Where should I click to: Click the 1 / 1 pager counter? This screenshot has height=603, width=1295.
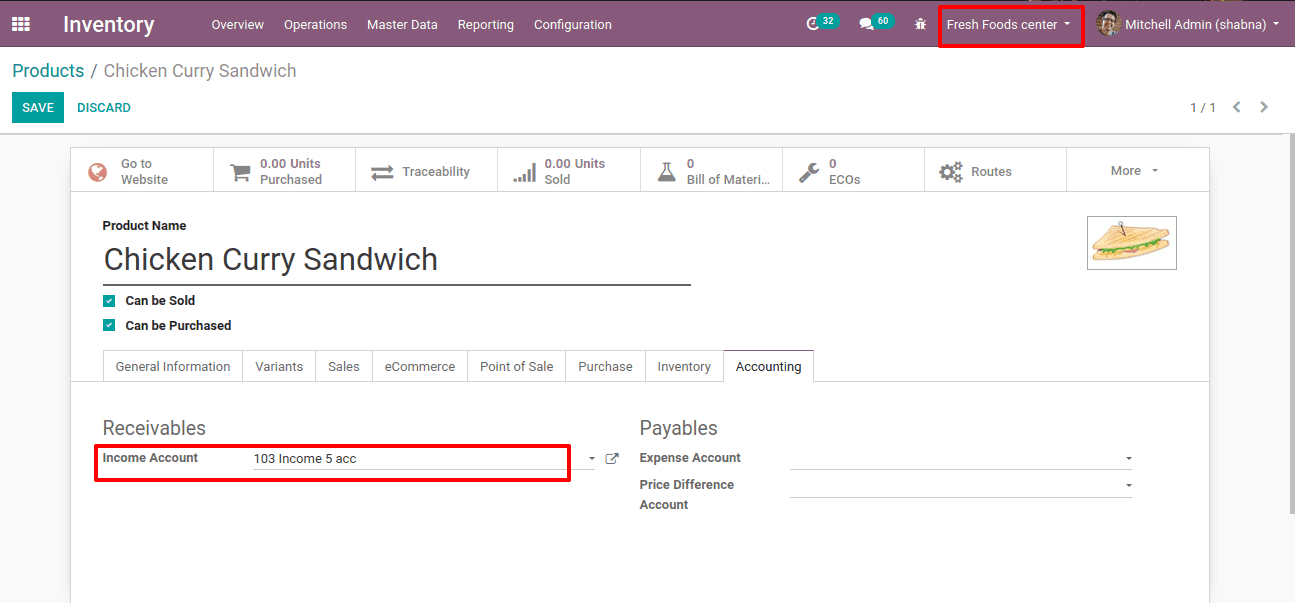(x=1203, y=107)
